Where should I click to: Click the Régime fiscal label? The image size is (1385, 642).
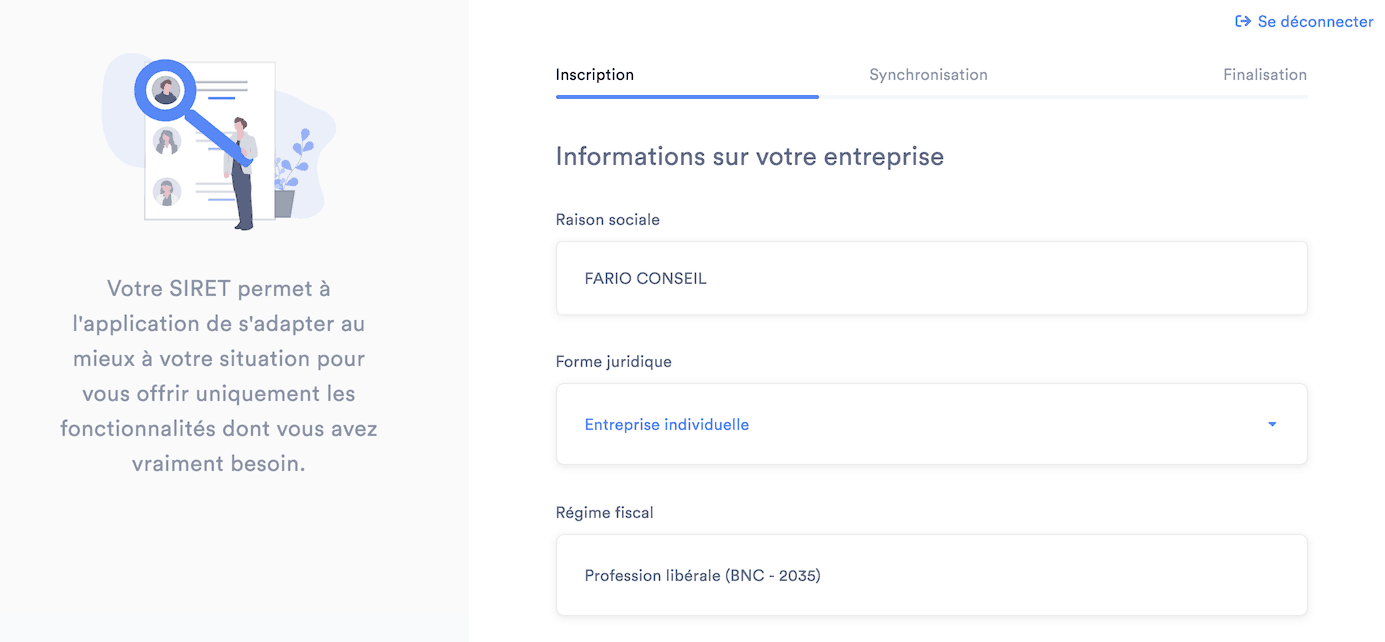605,512
